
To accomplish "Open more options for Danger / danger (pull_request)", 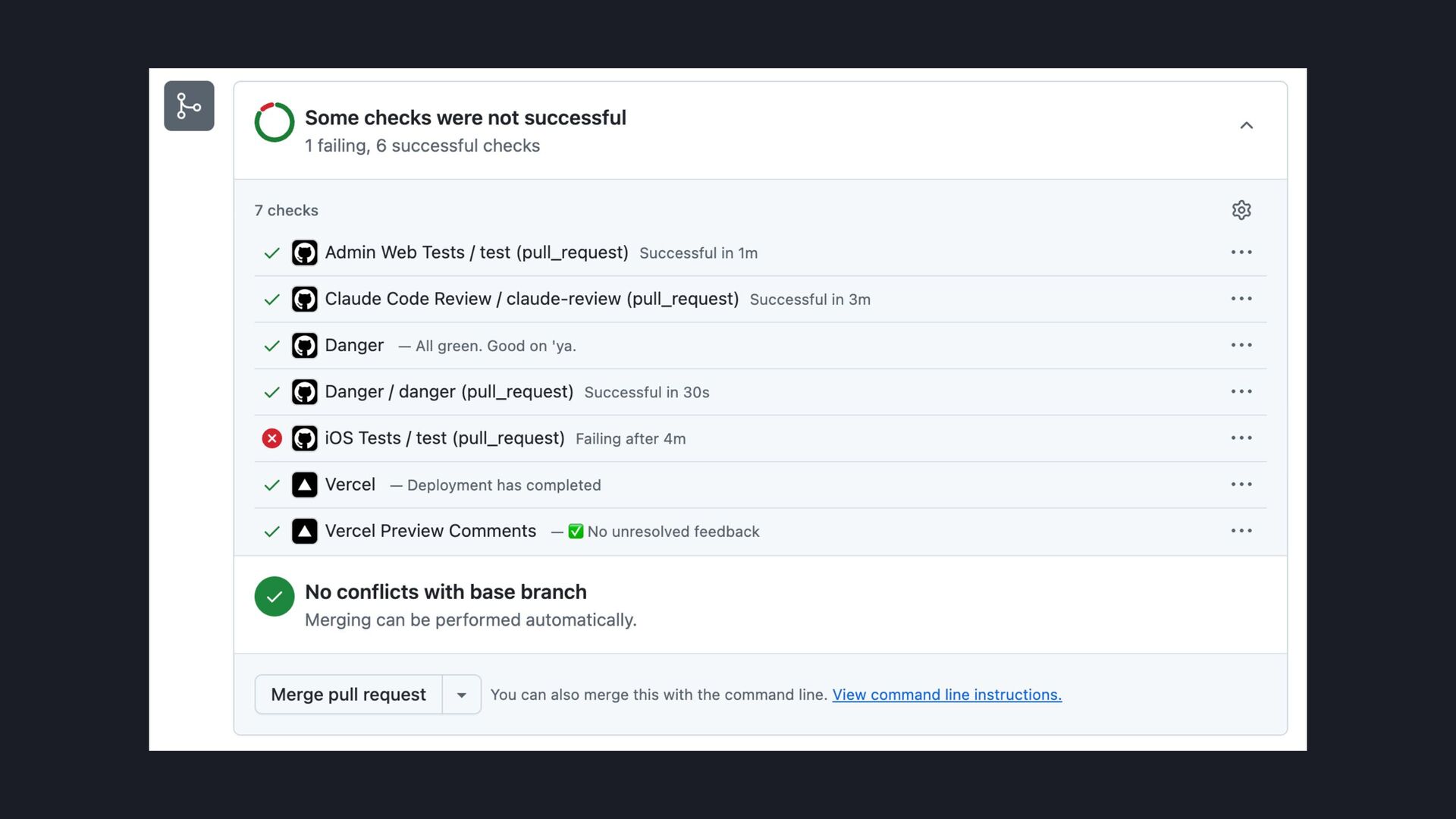I will (1241, 391).
